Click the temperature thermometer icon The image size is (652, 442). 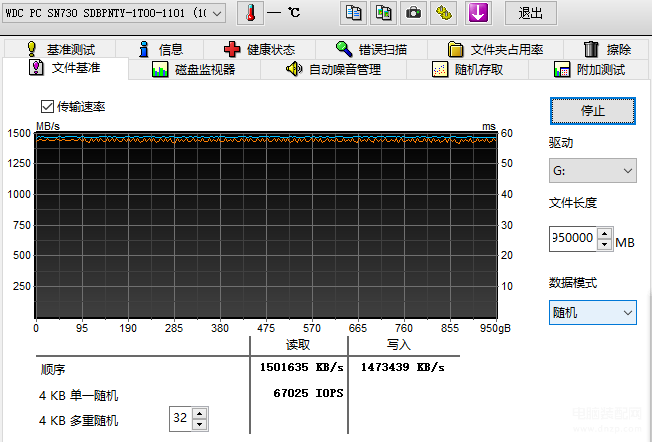click(250, 13)
